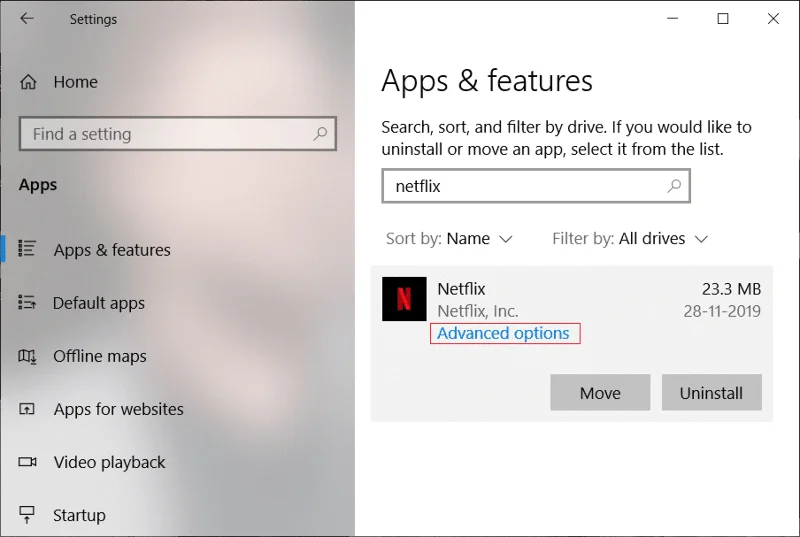Click the app search field containing netflix
The width and height of the screenshot is (800, 537).
pyautogui.click(x=536, y=186)
